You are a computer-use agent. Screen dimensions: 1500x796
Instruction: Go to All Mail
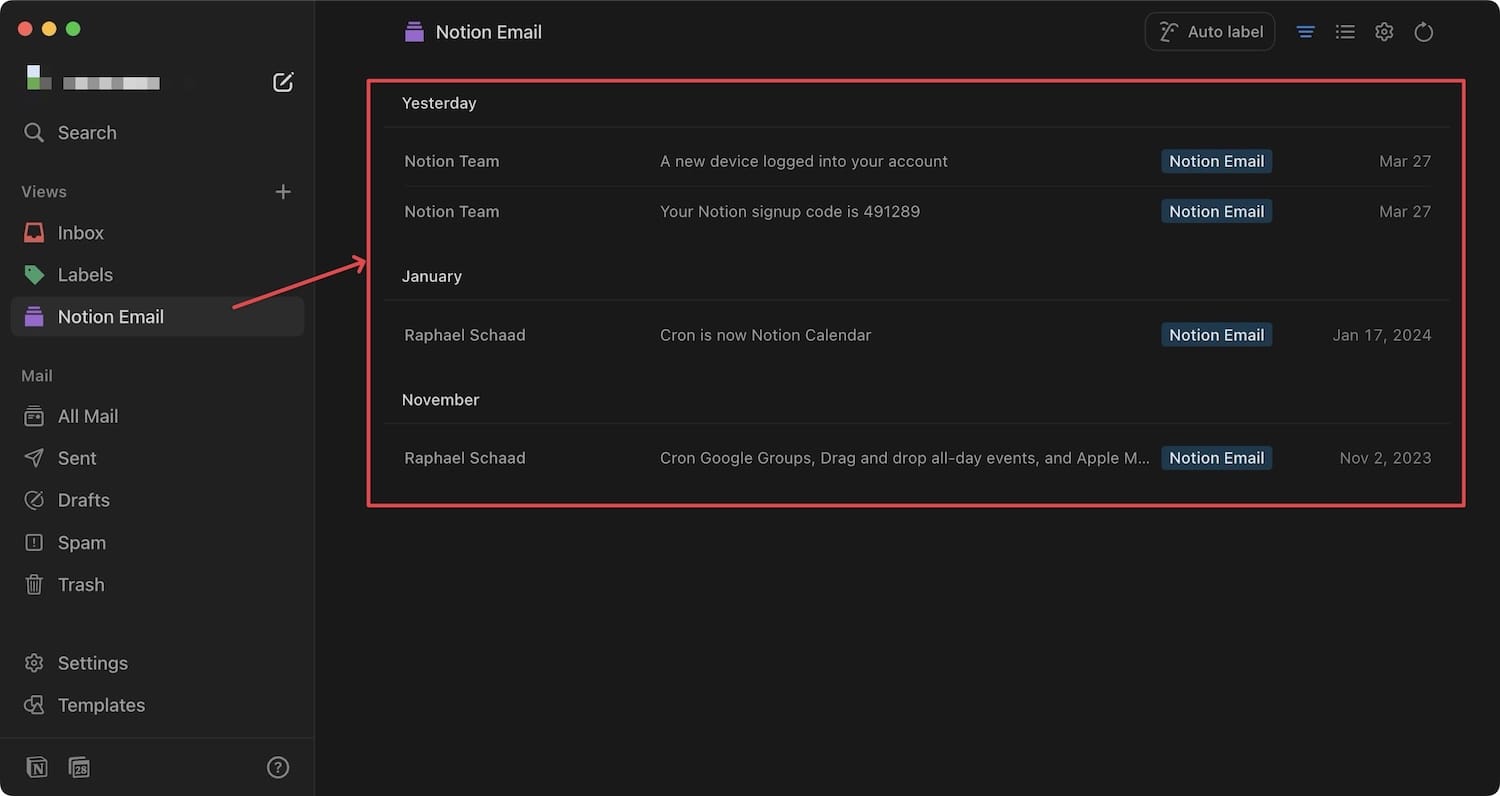[x=157, y=417]
